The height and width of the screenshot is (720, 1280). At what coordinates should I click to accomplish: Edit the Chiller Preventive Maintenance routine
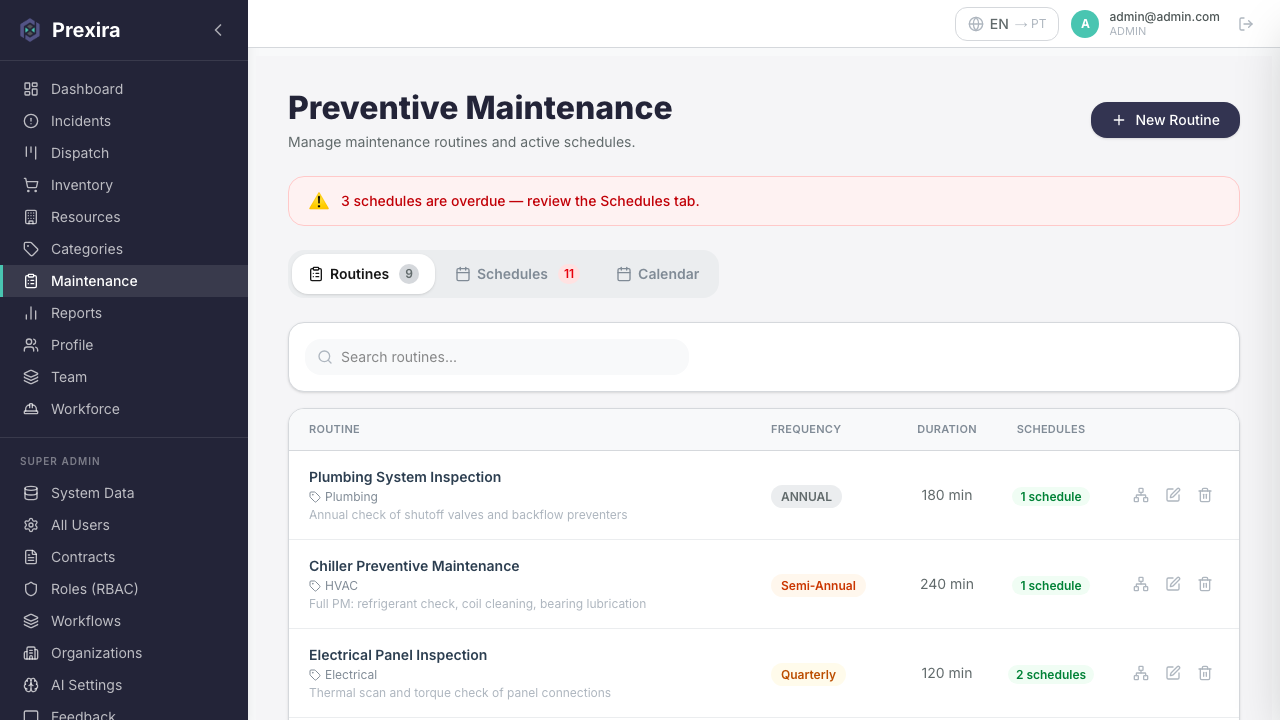tap(1173, 584)
